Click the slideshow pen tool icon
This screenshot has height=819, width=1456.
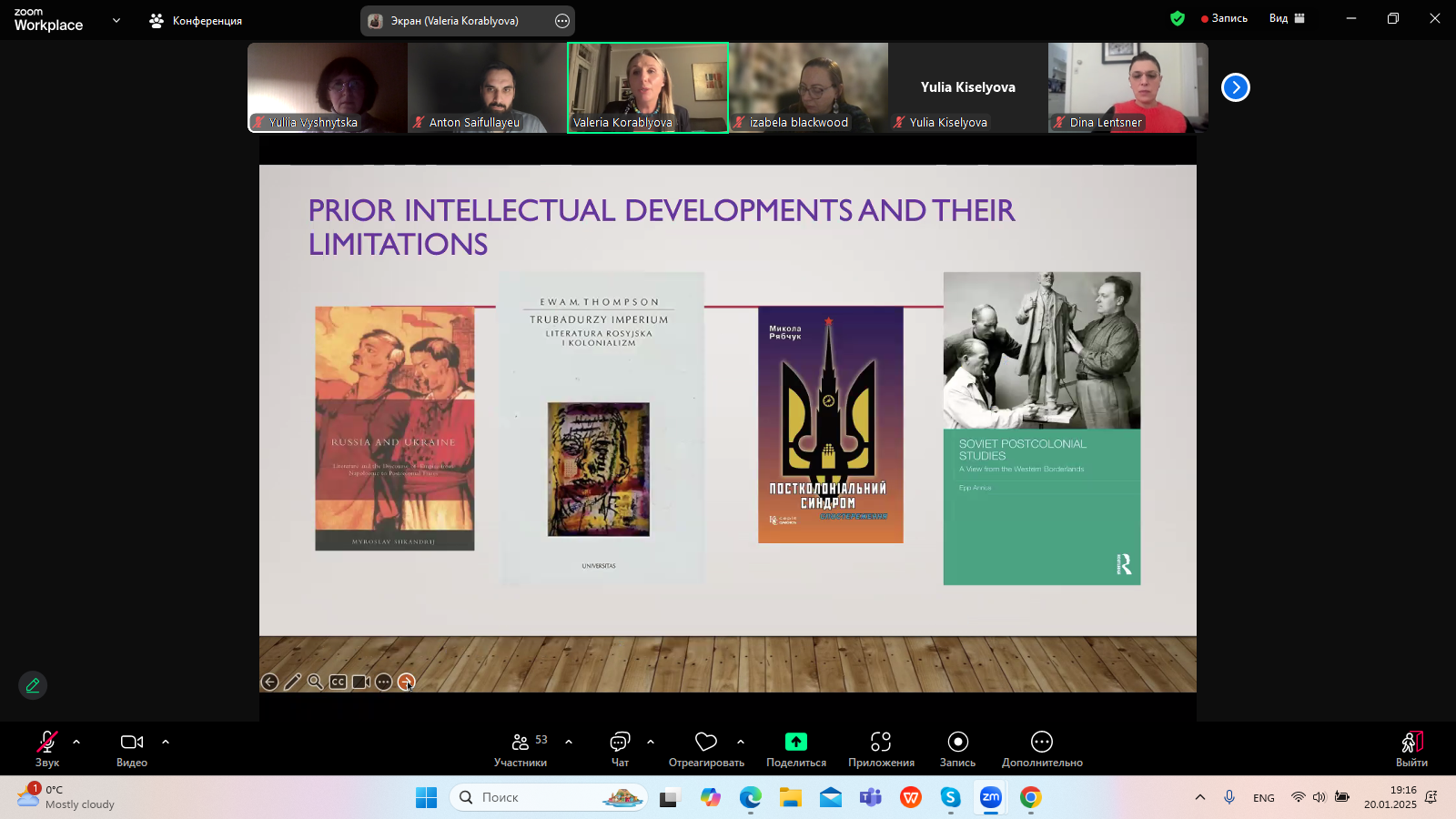[292, 682]
